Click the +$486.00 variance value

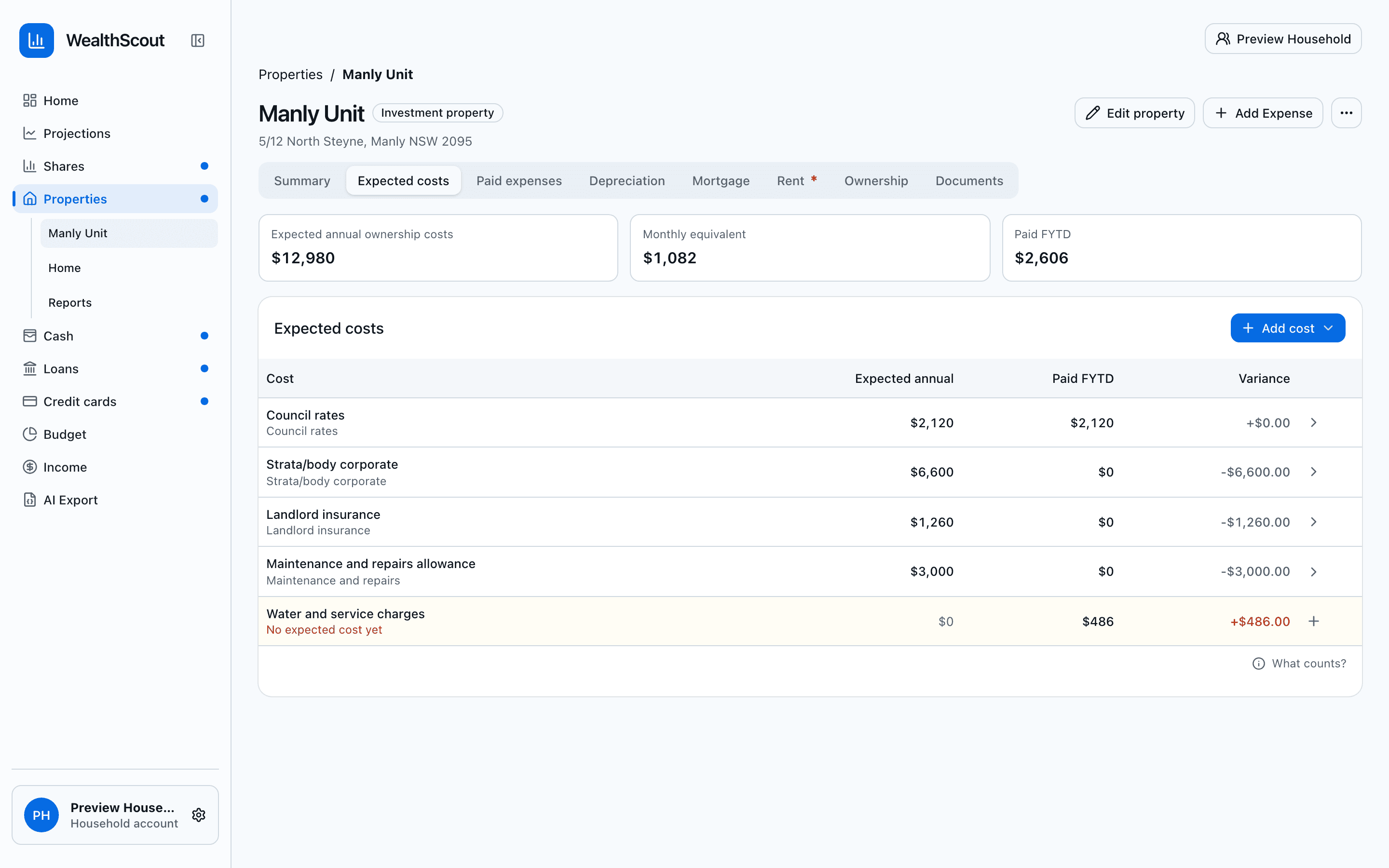coord(1260,621)
